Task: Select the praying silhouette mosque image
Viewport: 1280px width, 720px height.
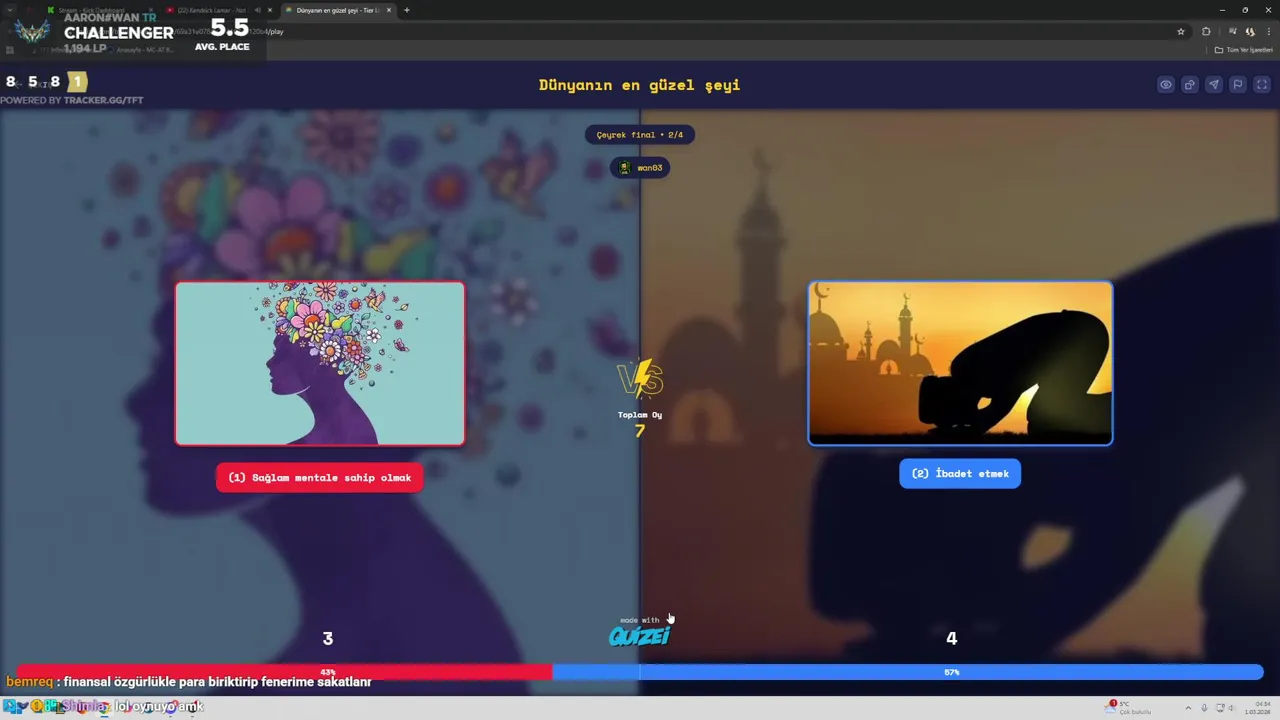Action: point(960,363)
